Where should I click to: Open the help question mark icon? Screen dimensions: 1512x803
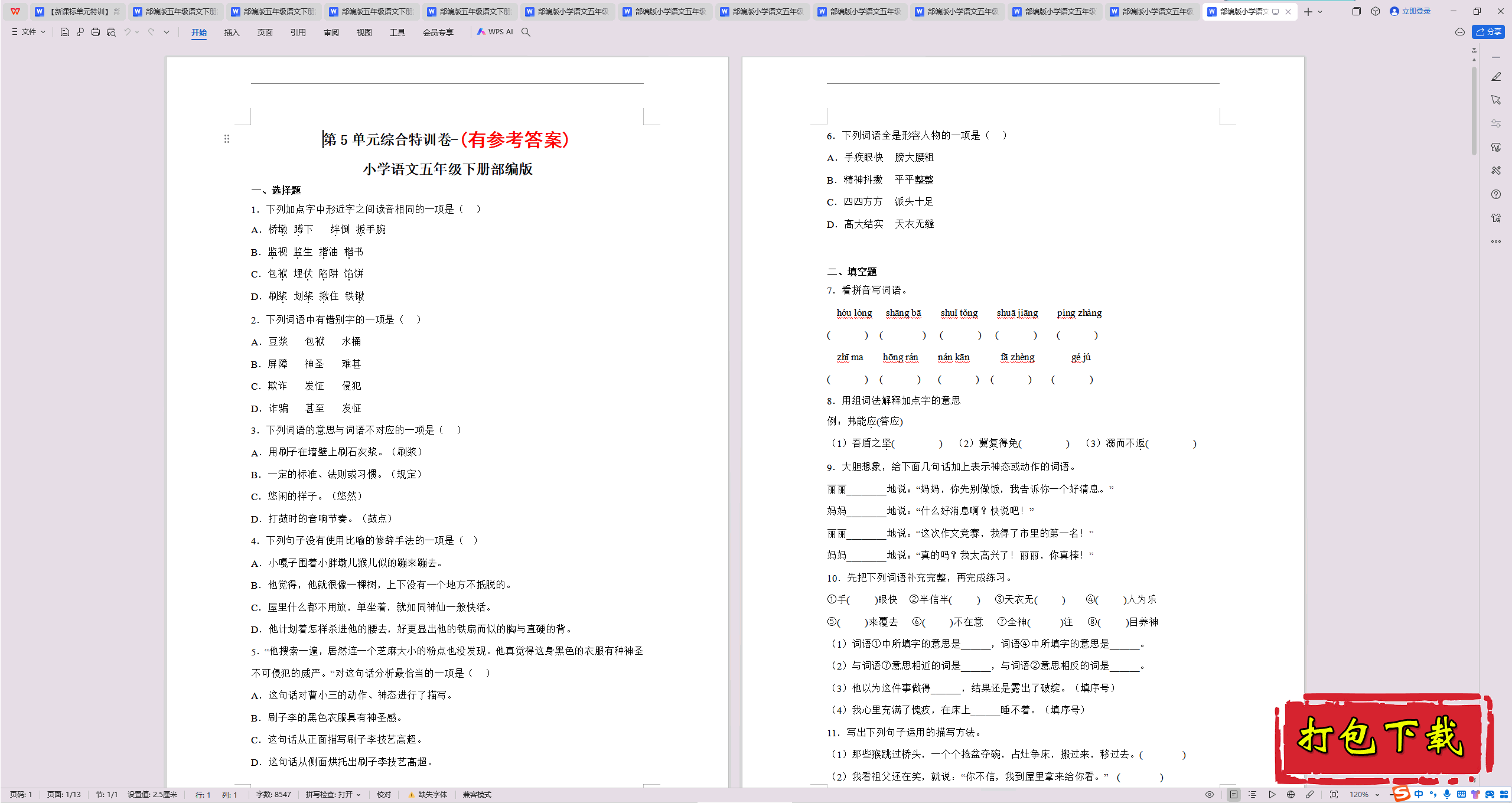pos(1496,194)
